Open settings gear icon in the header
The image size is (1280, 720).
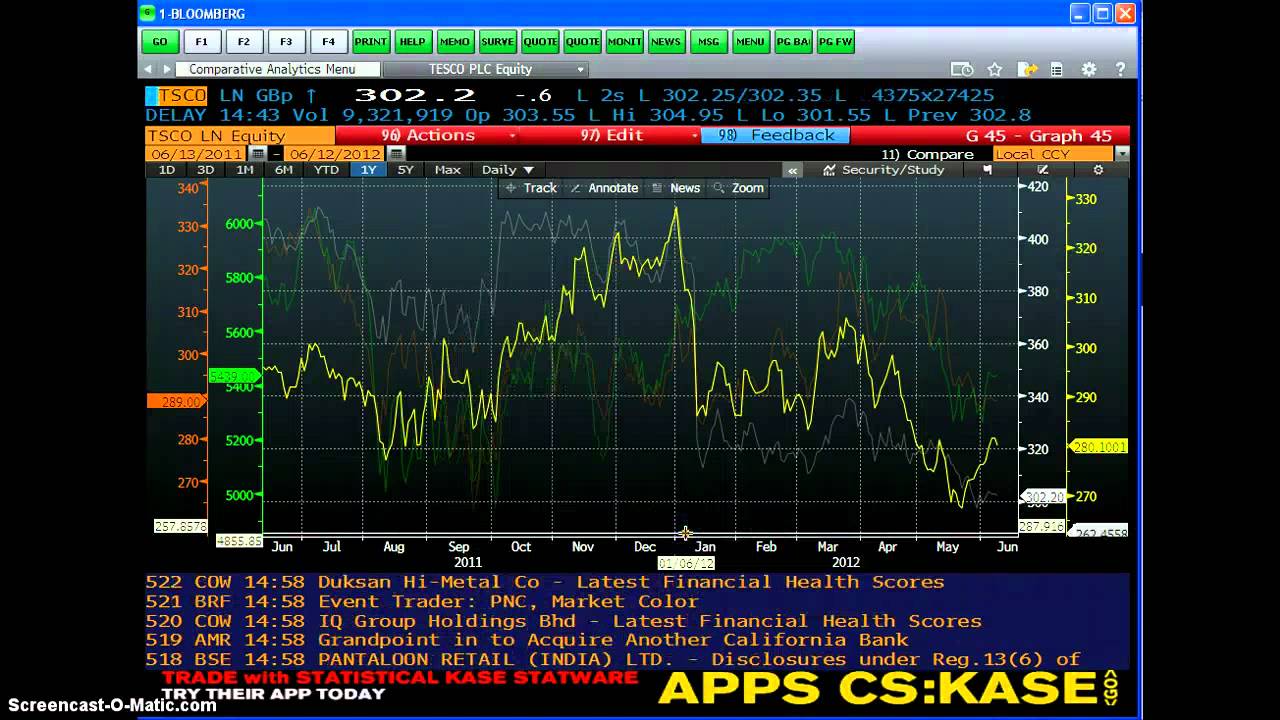(x=1089, y=69)
